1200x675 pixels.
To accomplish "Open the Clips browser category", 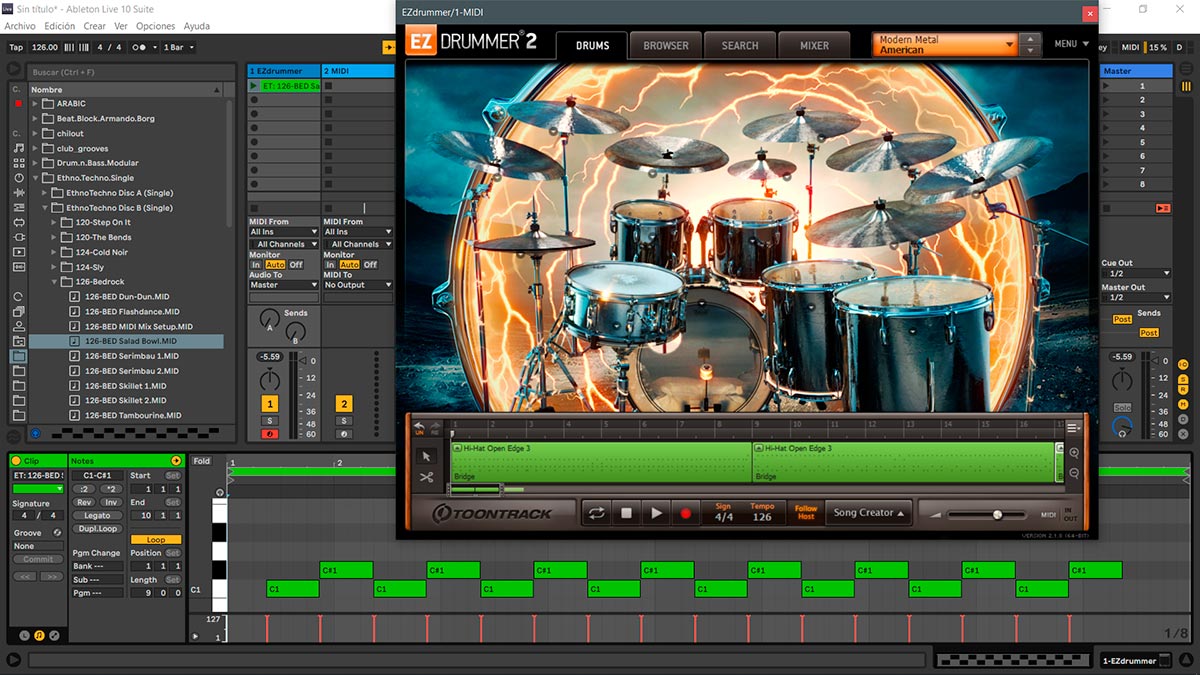I will (18, 252).
